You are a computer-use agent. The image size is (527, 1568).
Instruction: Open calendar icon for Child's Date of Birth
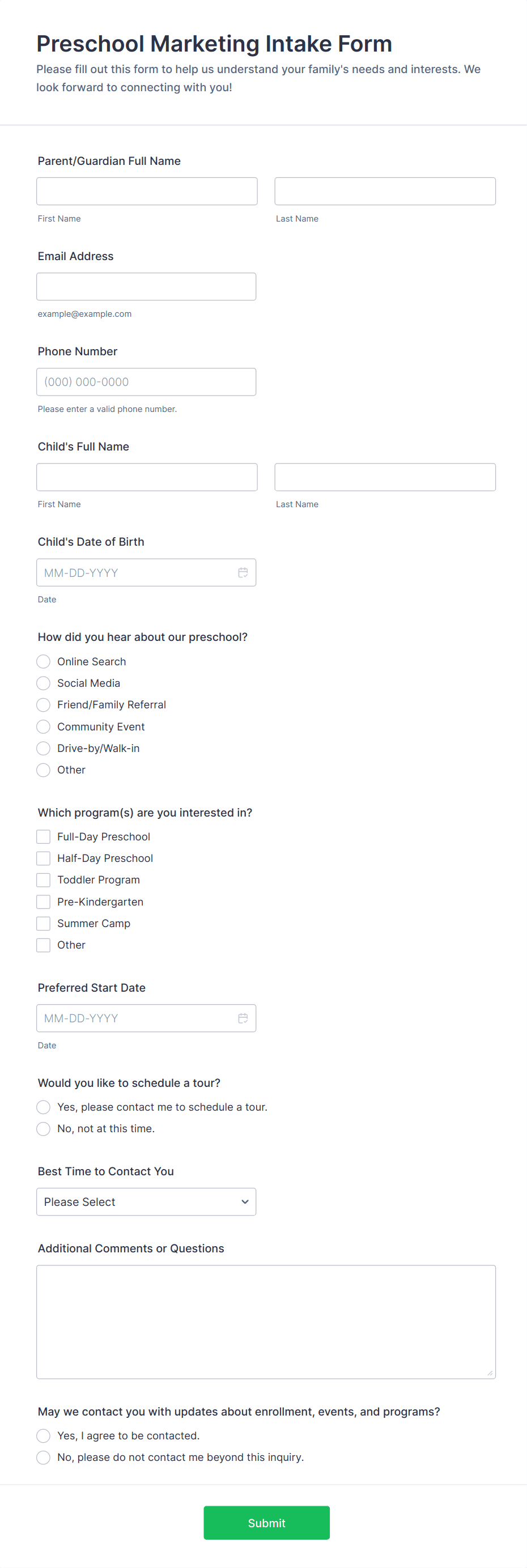(243, 572)
